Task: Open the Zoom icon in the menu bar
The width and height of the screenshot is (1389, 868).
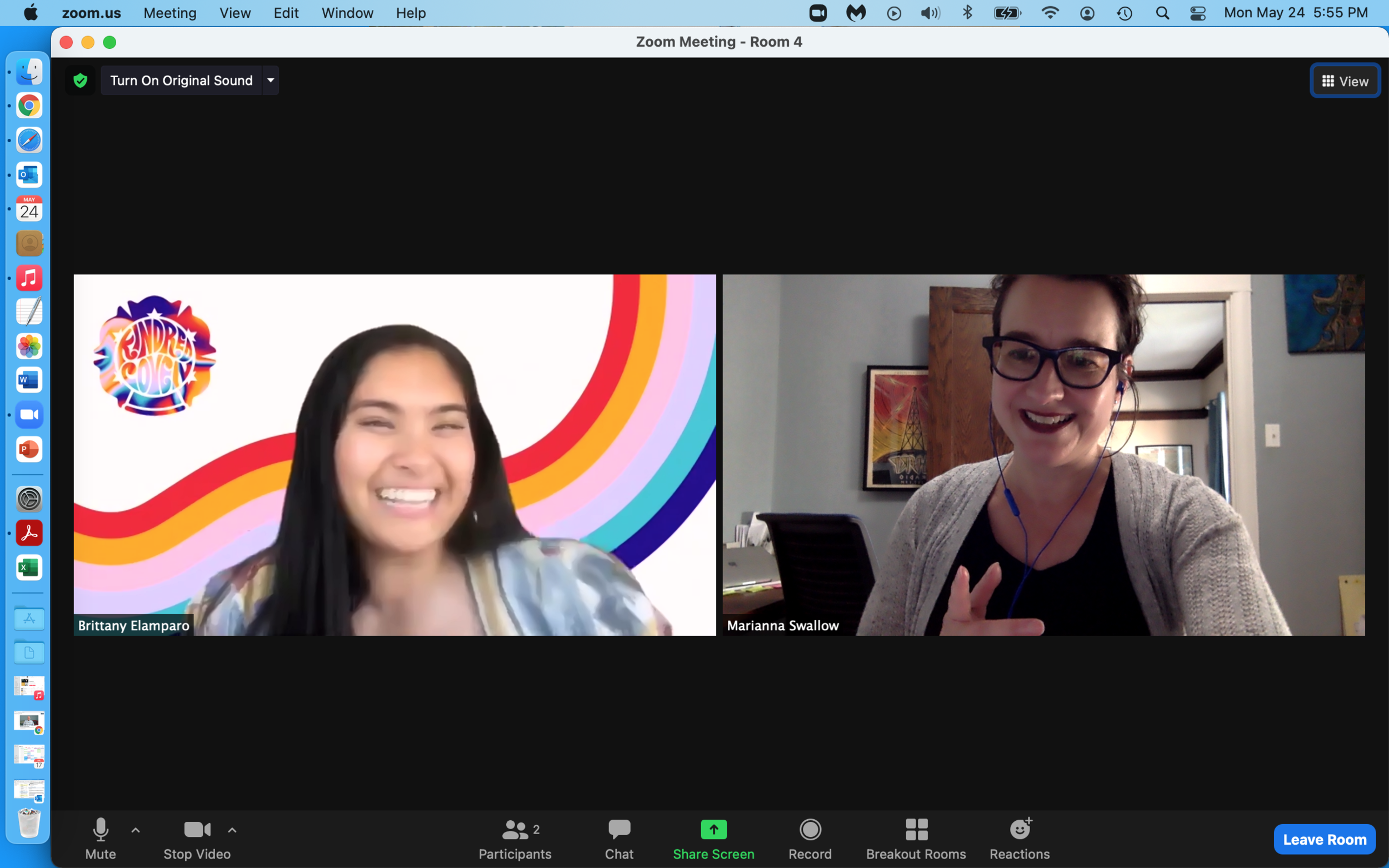Action: 818,13
